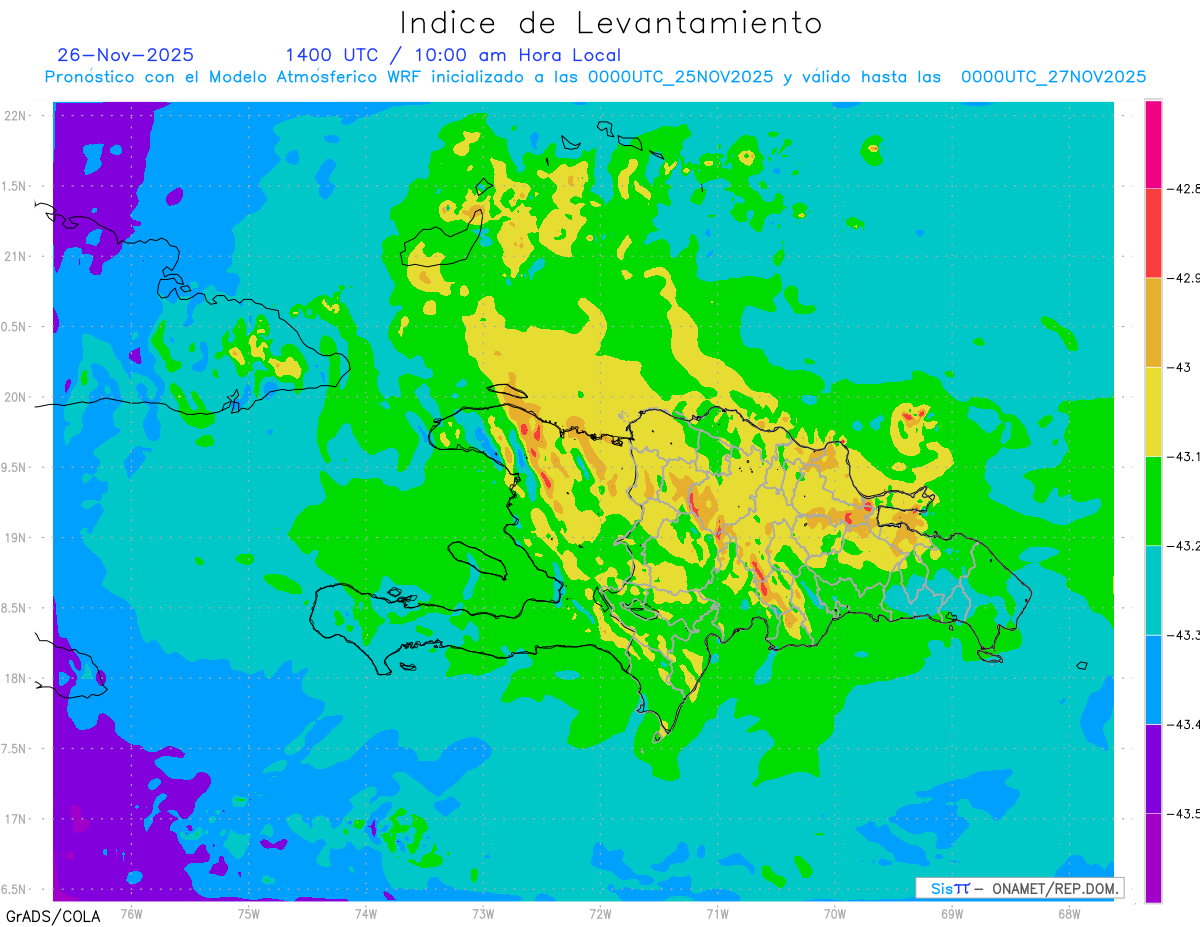
Task: Select the bottom violet swatch in the color bar
Action: click(1154, 858)
